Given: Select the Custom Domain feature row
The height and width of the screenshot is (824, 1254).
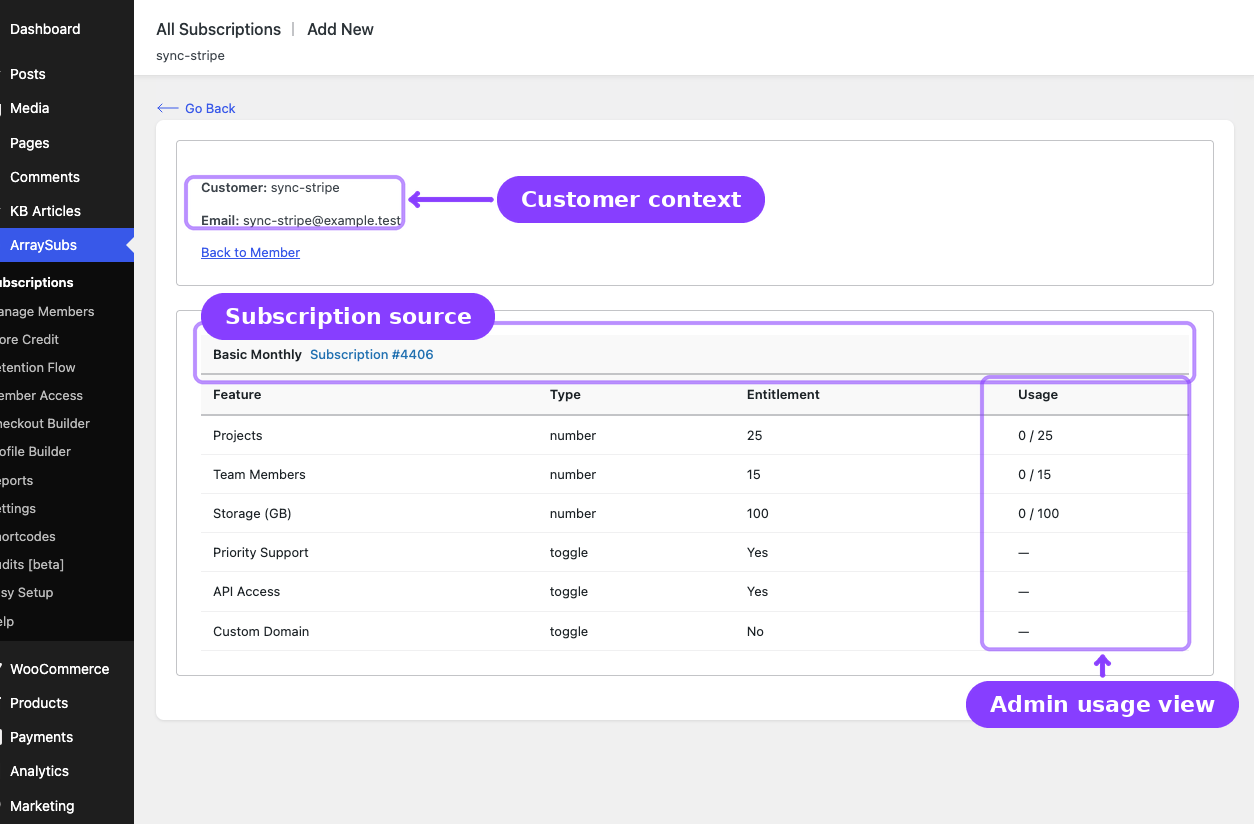Looking at the screenshot, I should coord(694,631).
